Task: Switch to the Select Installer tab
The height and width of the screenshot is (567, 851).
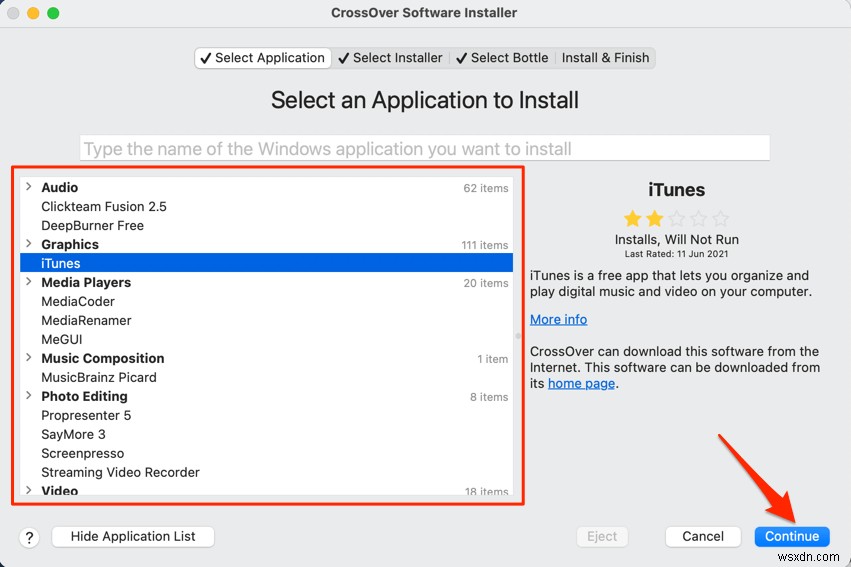Action: click(x=390, y=58)
